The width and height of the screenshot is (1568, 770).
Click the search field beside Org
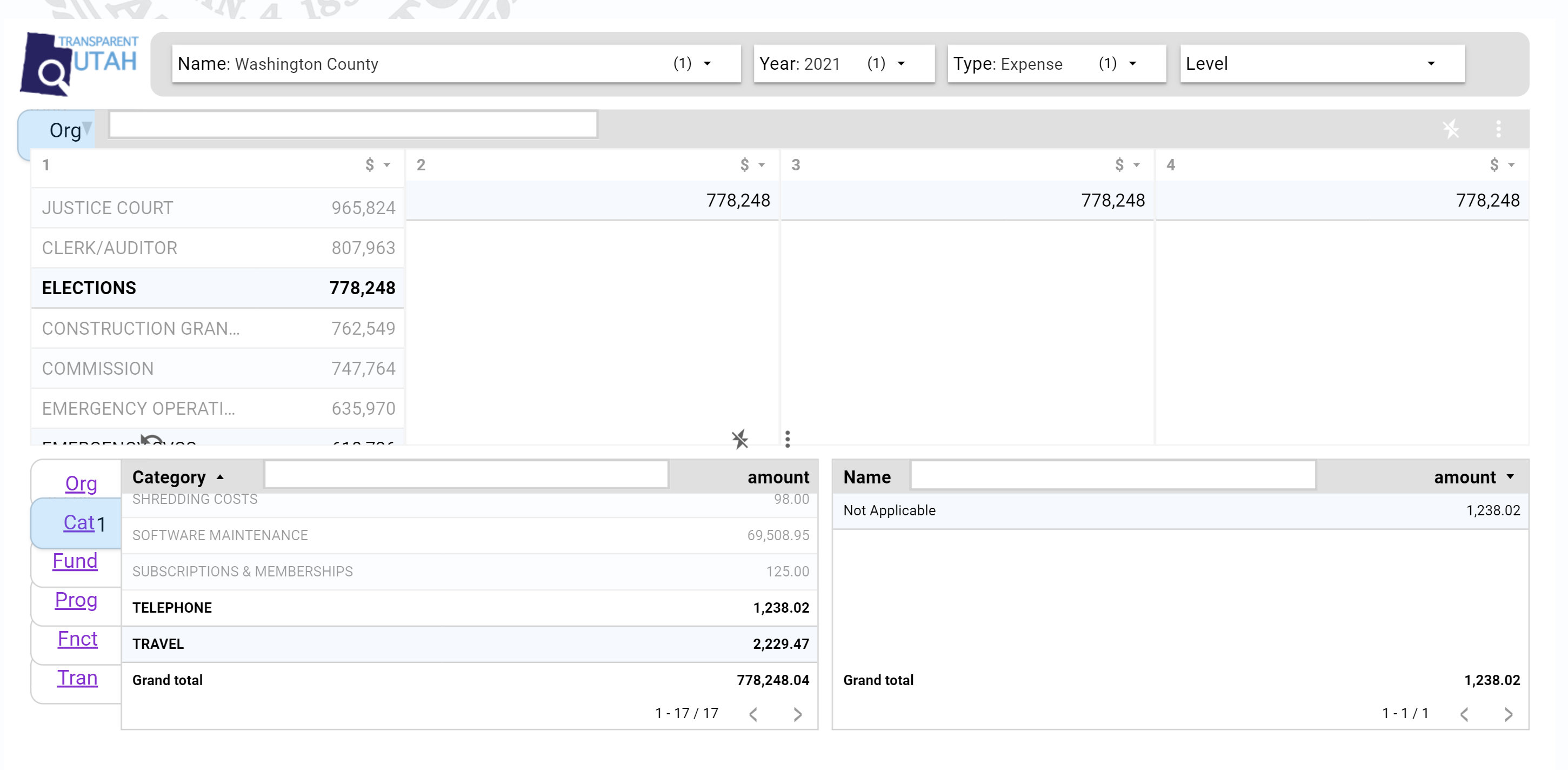point(353,125)
